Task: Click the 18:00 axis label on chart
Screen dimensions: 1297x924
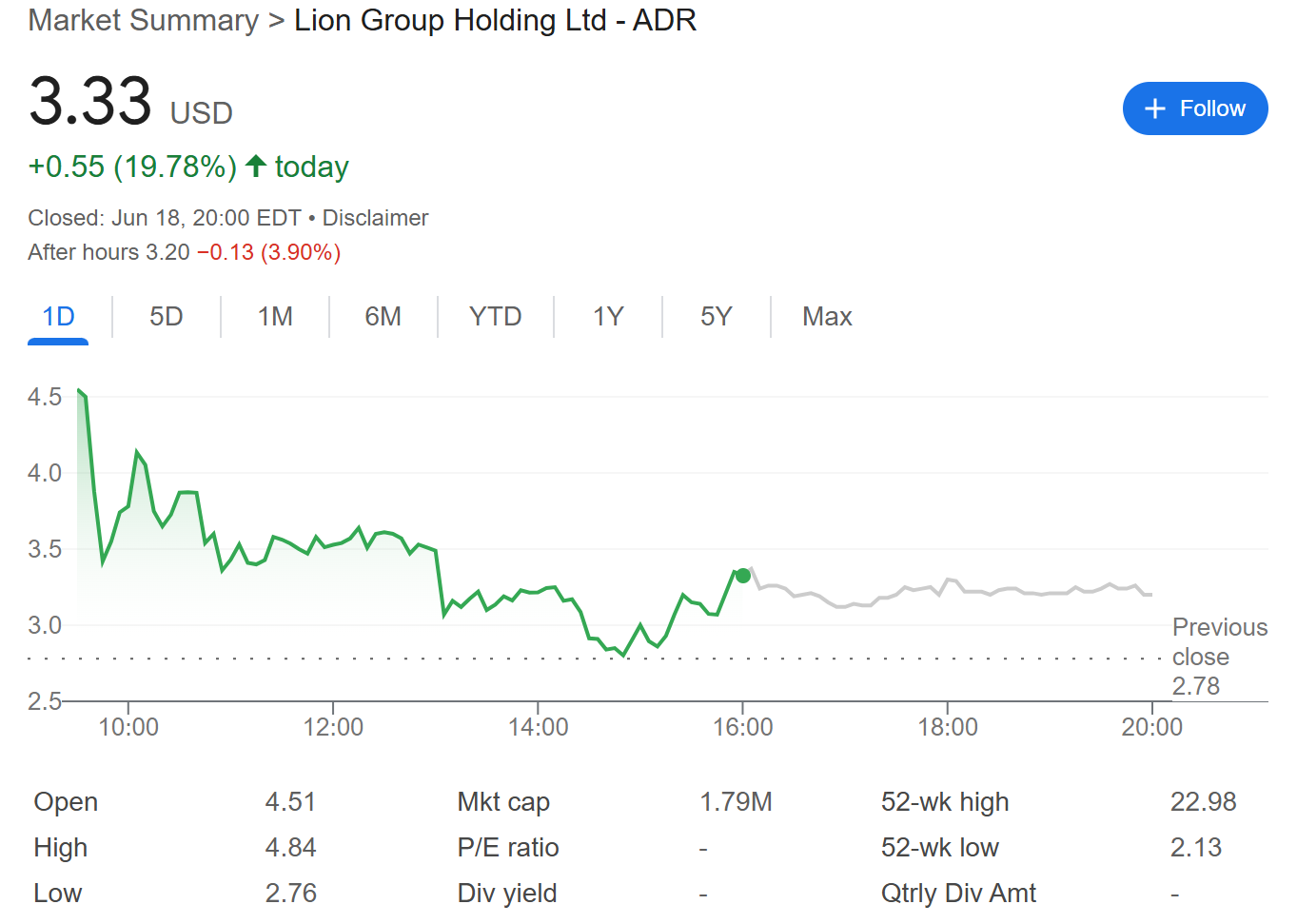Action: click(948, 727)
